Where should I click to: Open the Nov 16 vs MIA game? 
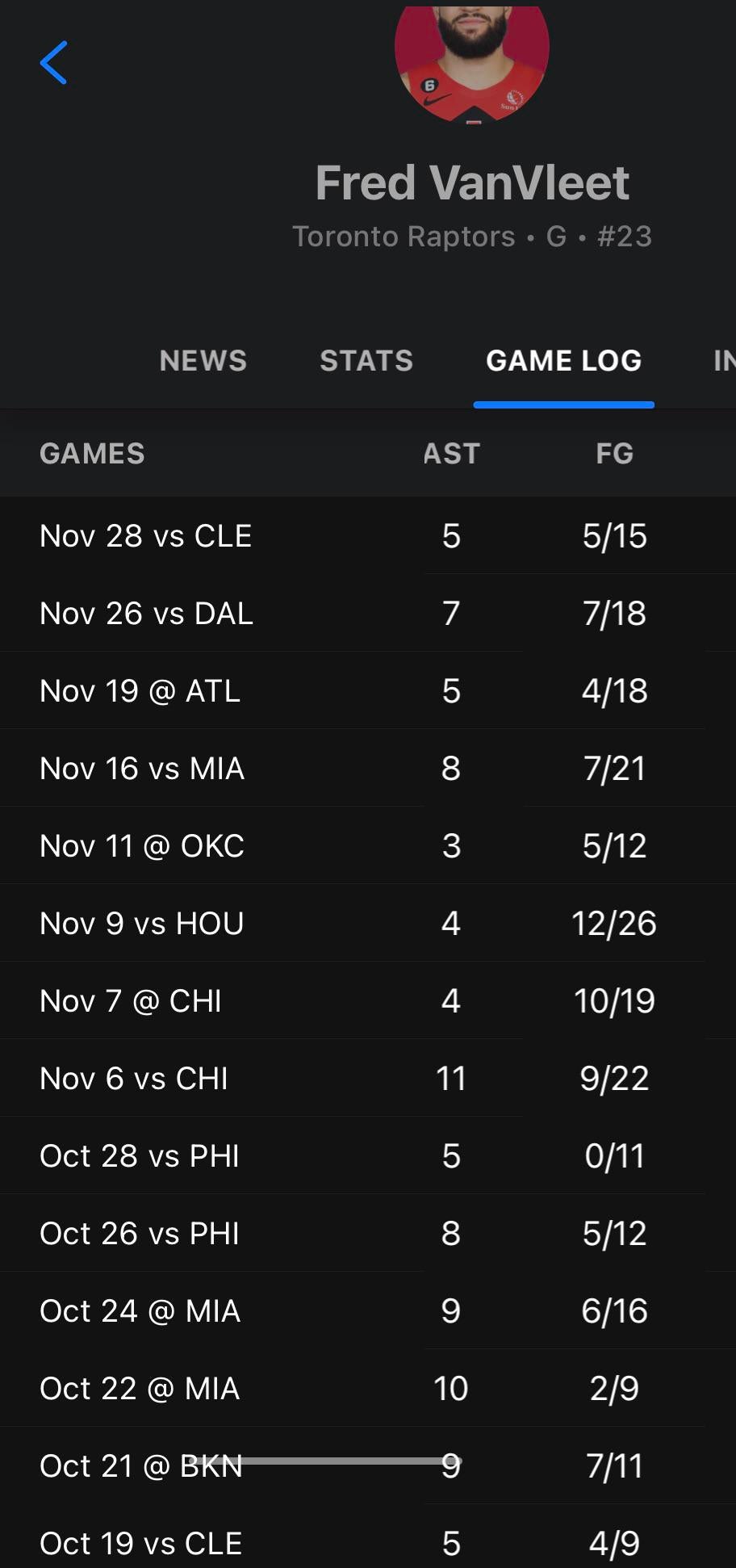tap(142, 769)
